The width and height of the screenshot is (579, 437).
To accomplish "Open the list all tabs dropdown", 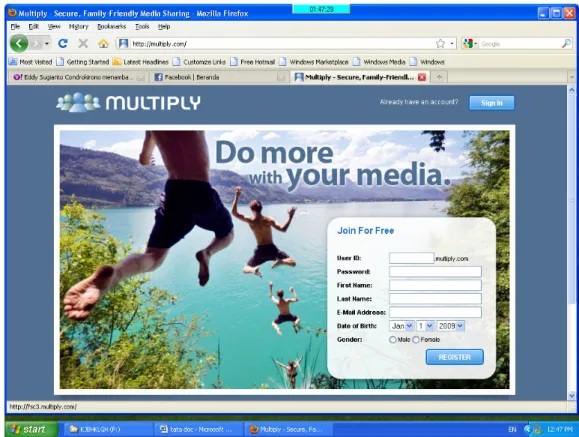I will point(572,77).
